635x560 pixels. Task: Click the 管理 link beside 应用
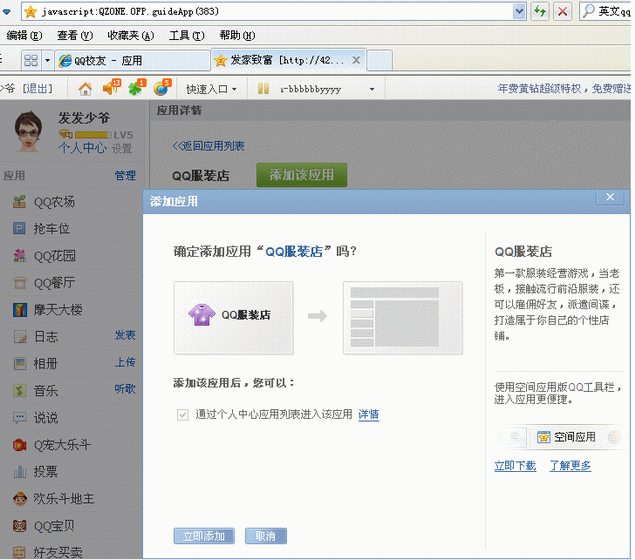point(125,175)
